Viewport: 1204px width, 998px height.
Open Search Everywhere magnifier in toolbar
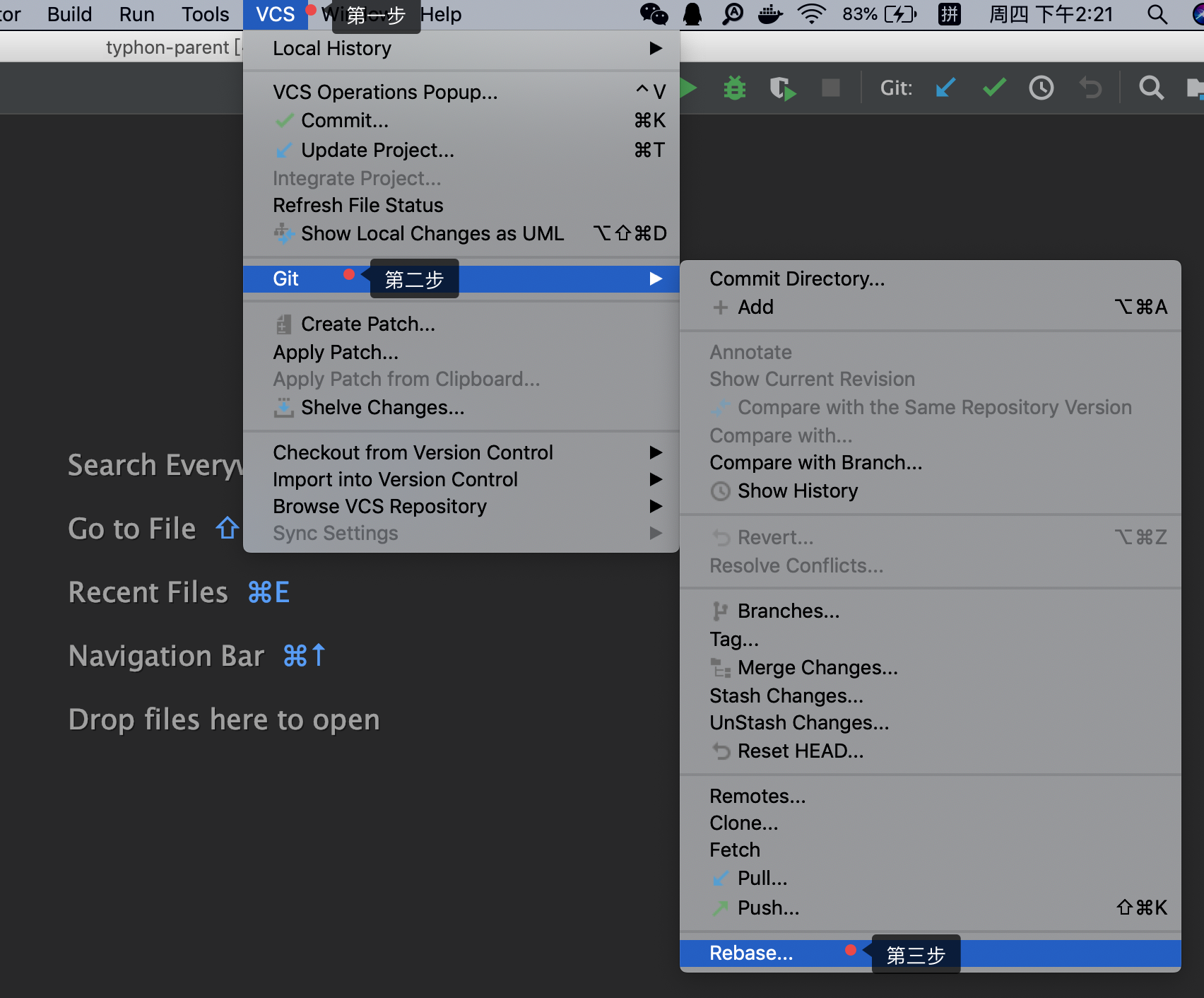pyautogui.click(x=1151, y=88)
